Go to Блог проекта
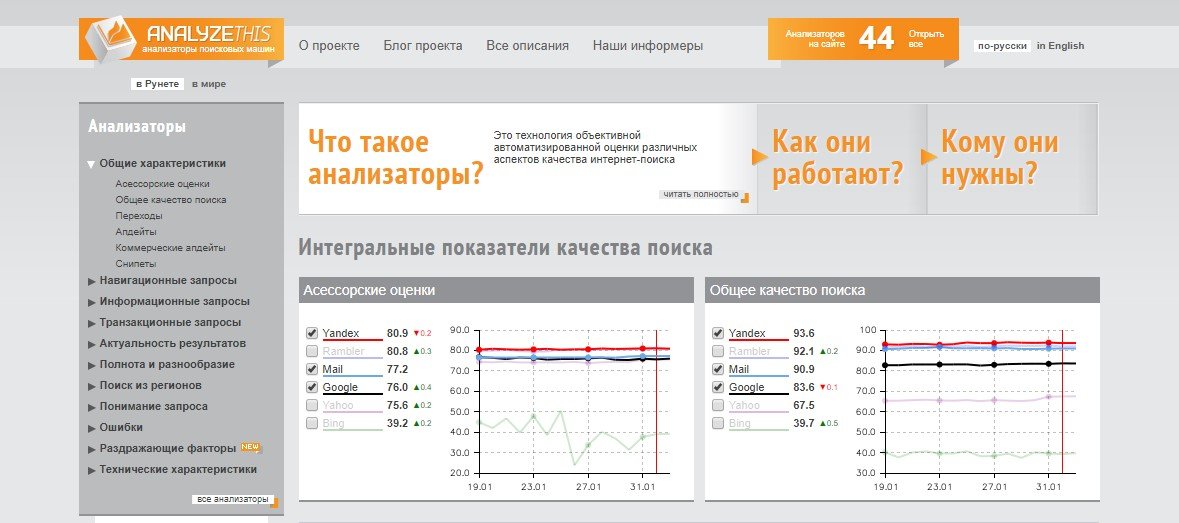The width and height of the screenshot is (1179, 523). (423, 46)
